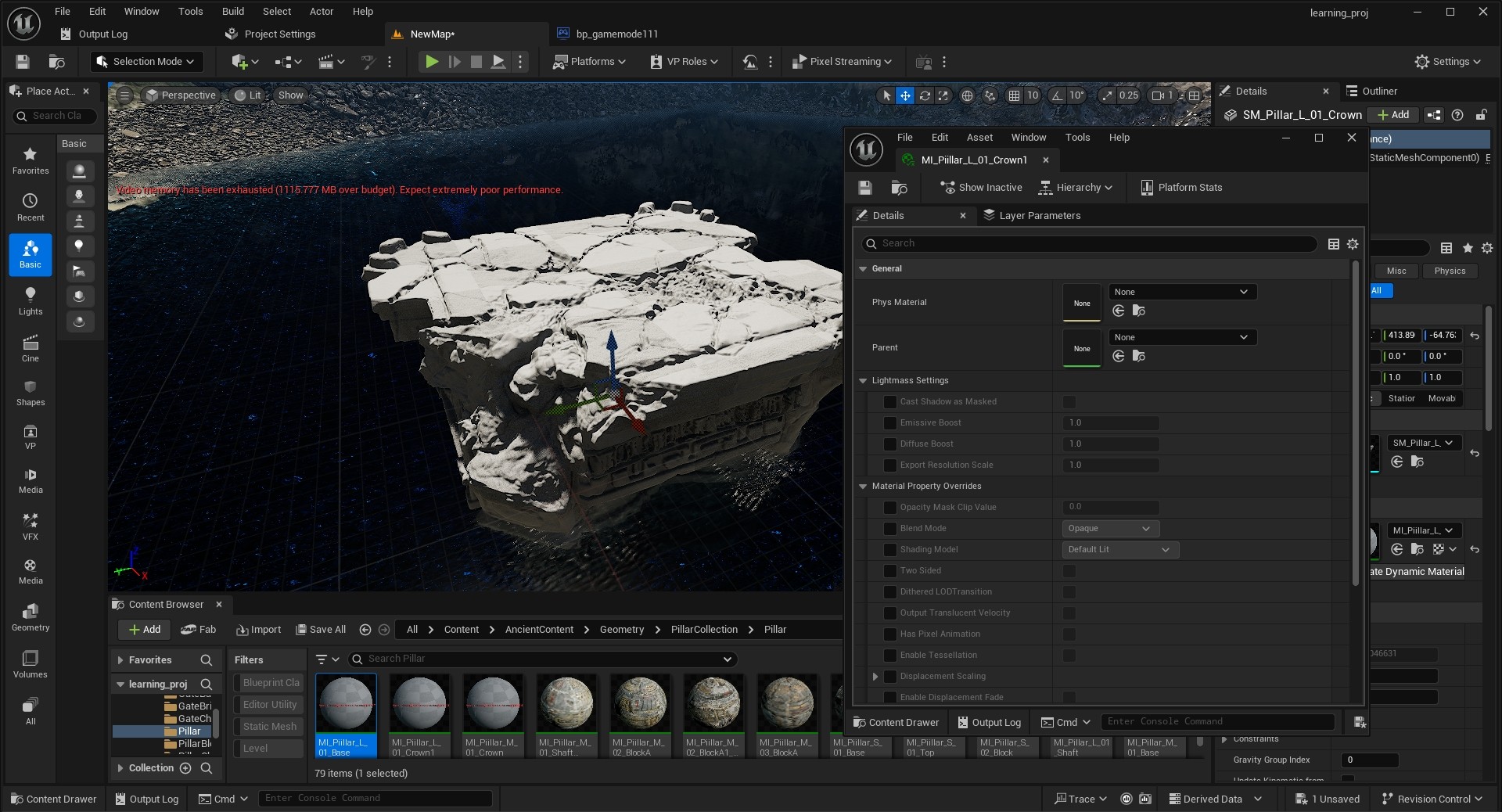
Task: Select the MI_Pillar_M_01_Shaft asset thumbnail
Action: 566,716
